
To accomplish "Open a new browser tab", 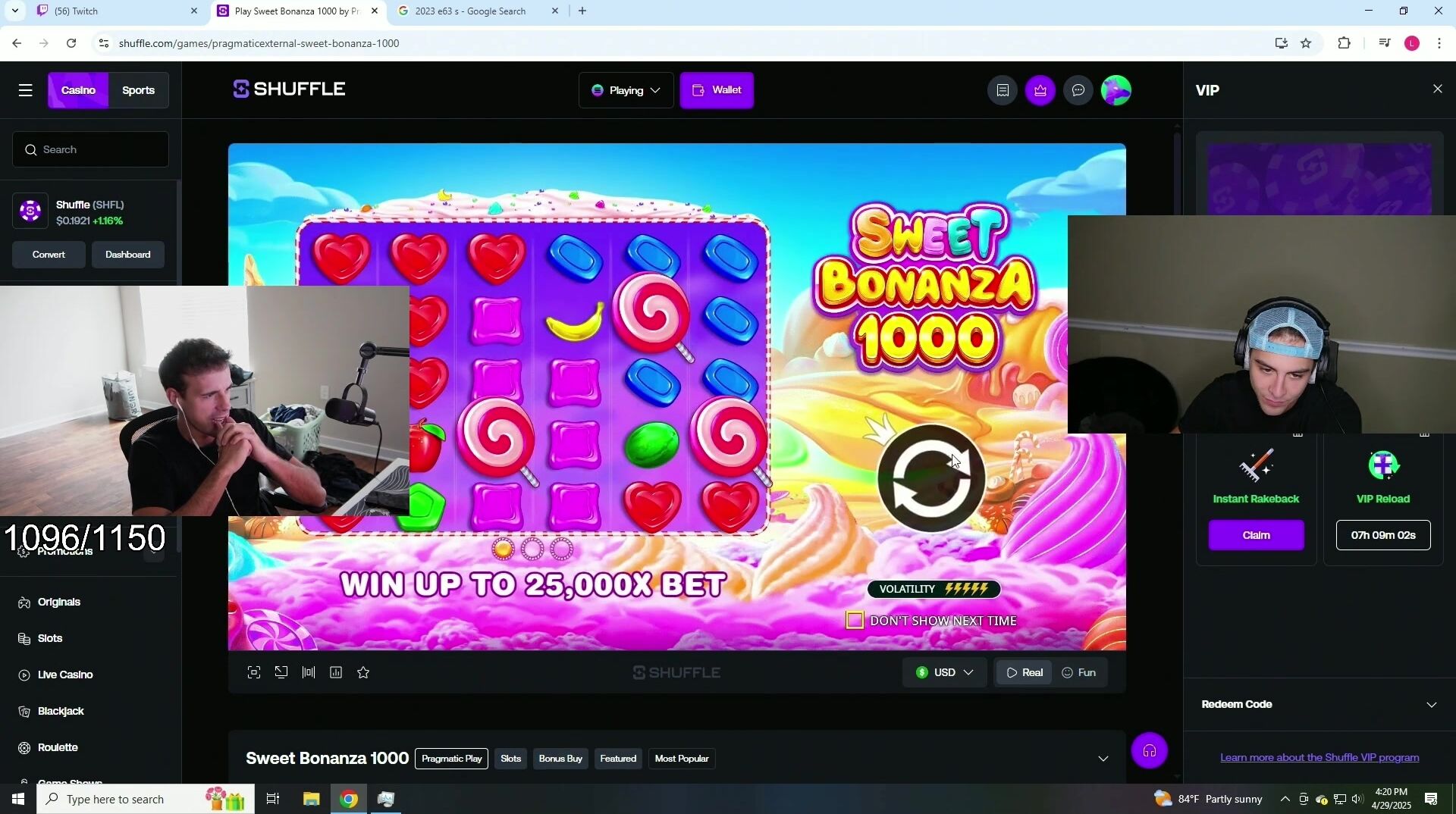I will (x=582, y=11).
